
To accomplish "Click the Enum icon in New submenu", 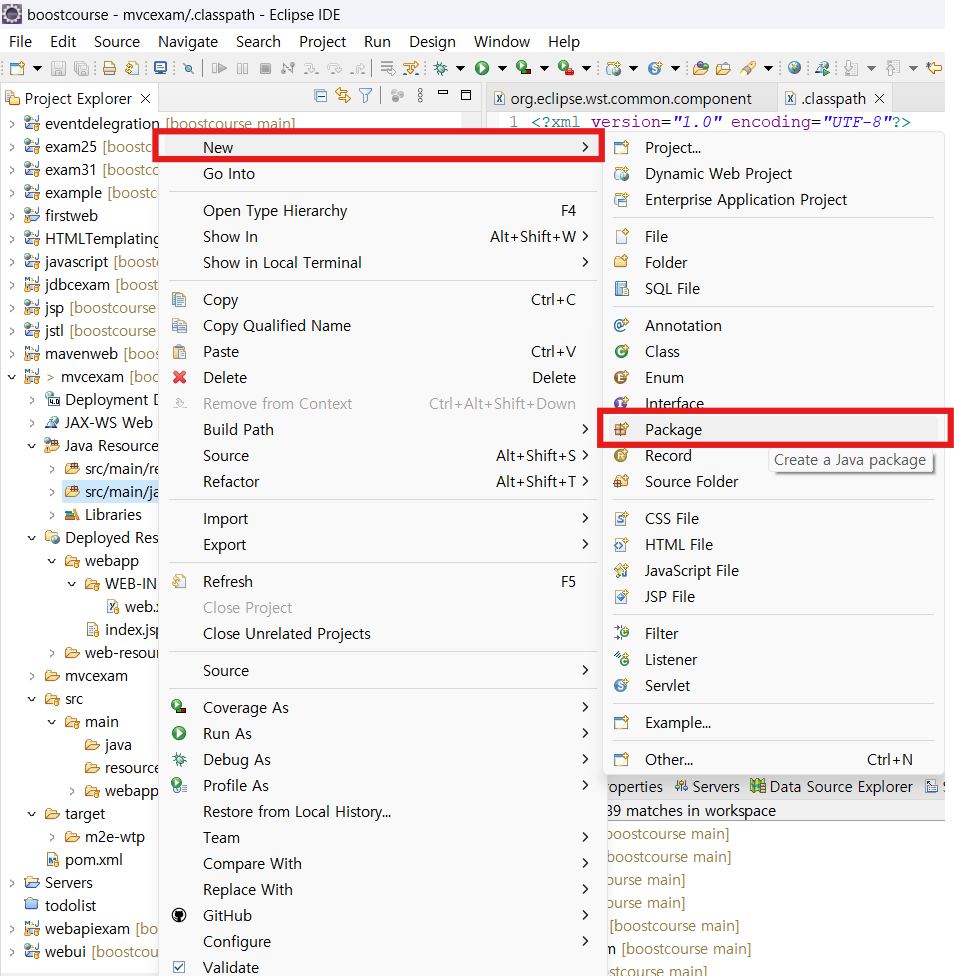I will 621,377.
